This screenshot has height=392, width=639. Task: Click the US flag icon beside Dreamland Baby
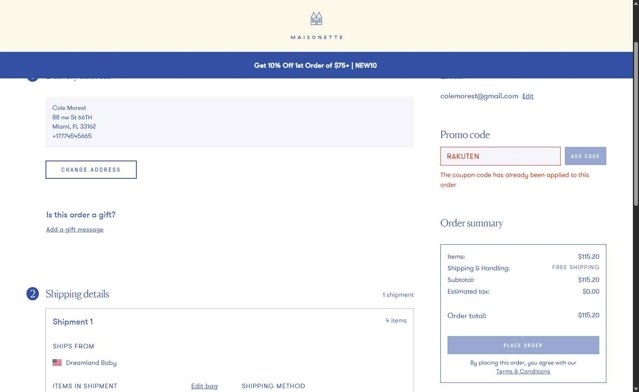[57, 362]
